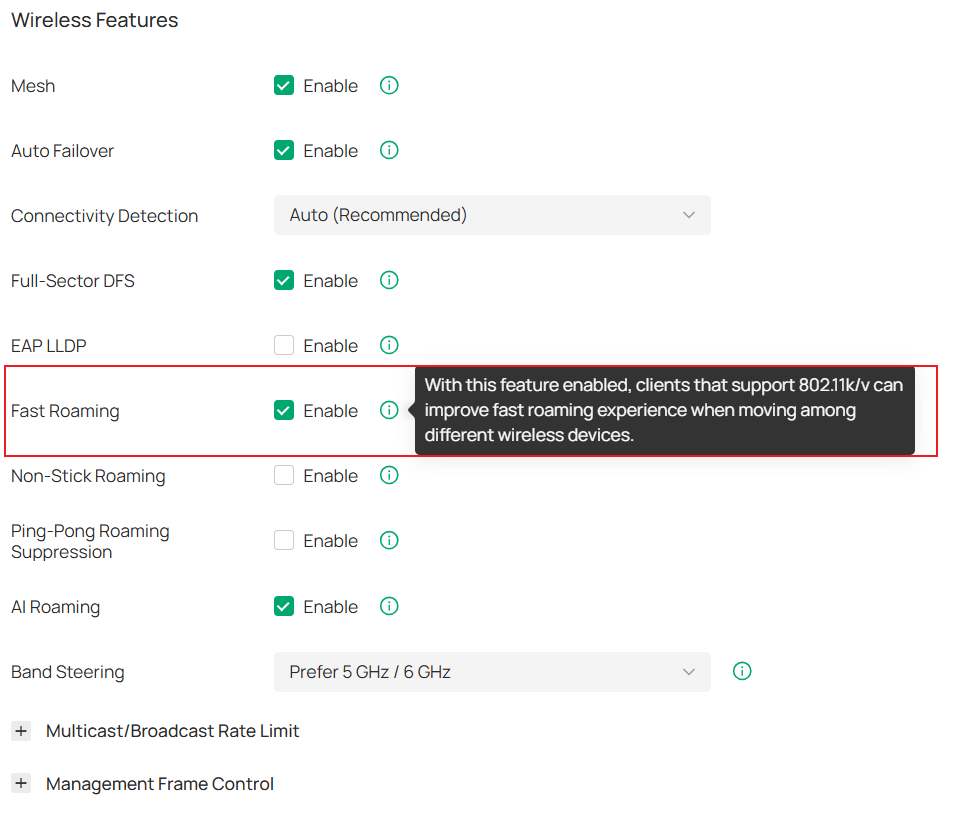
Task: Click the Band Steering info icon
Action: [741, 671]
